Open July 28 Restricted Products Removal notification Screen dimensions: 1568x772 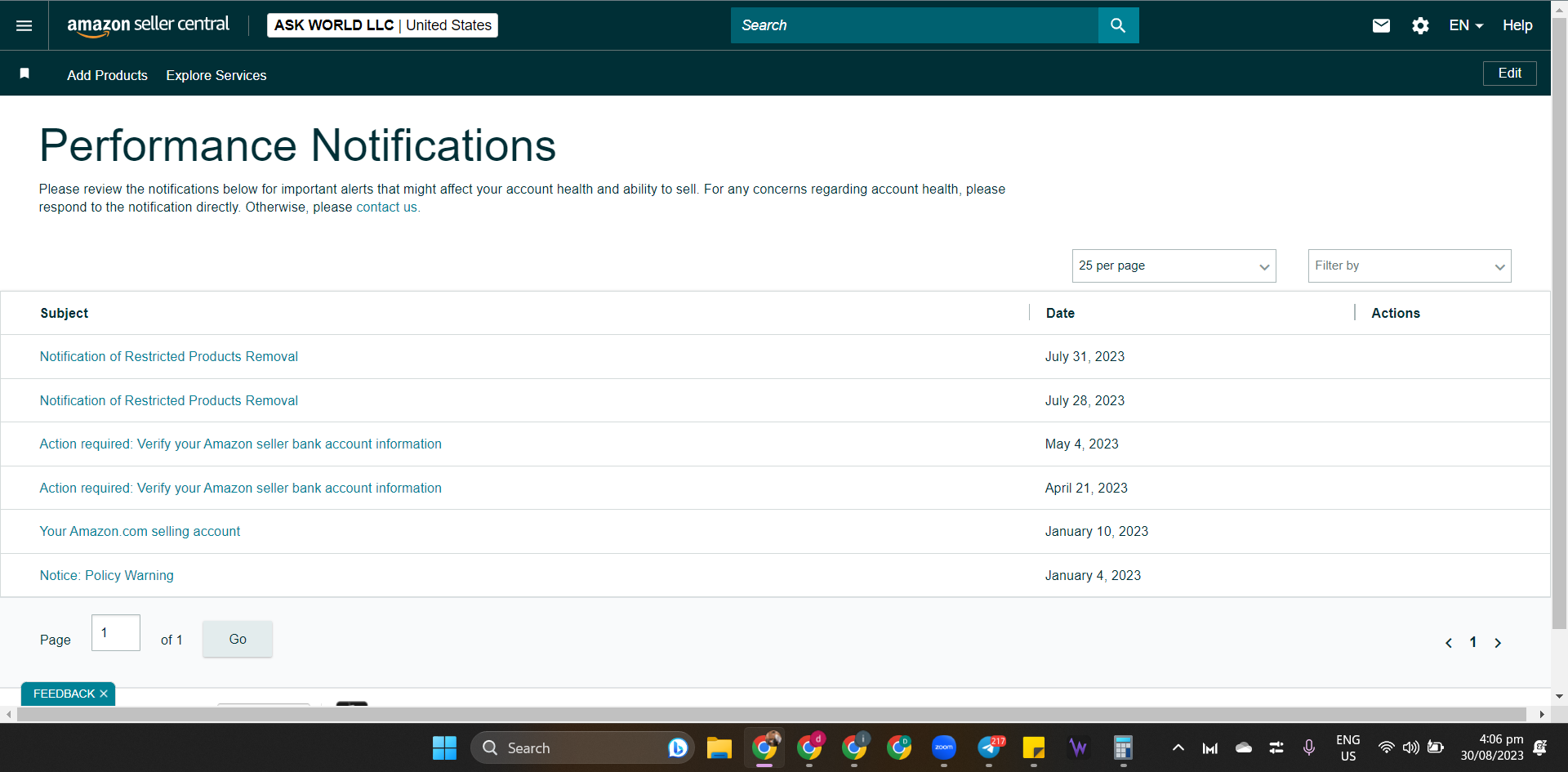click(x=169, y=400)
